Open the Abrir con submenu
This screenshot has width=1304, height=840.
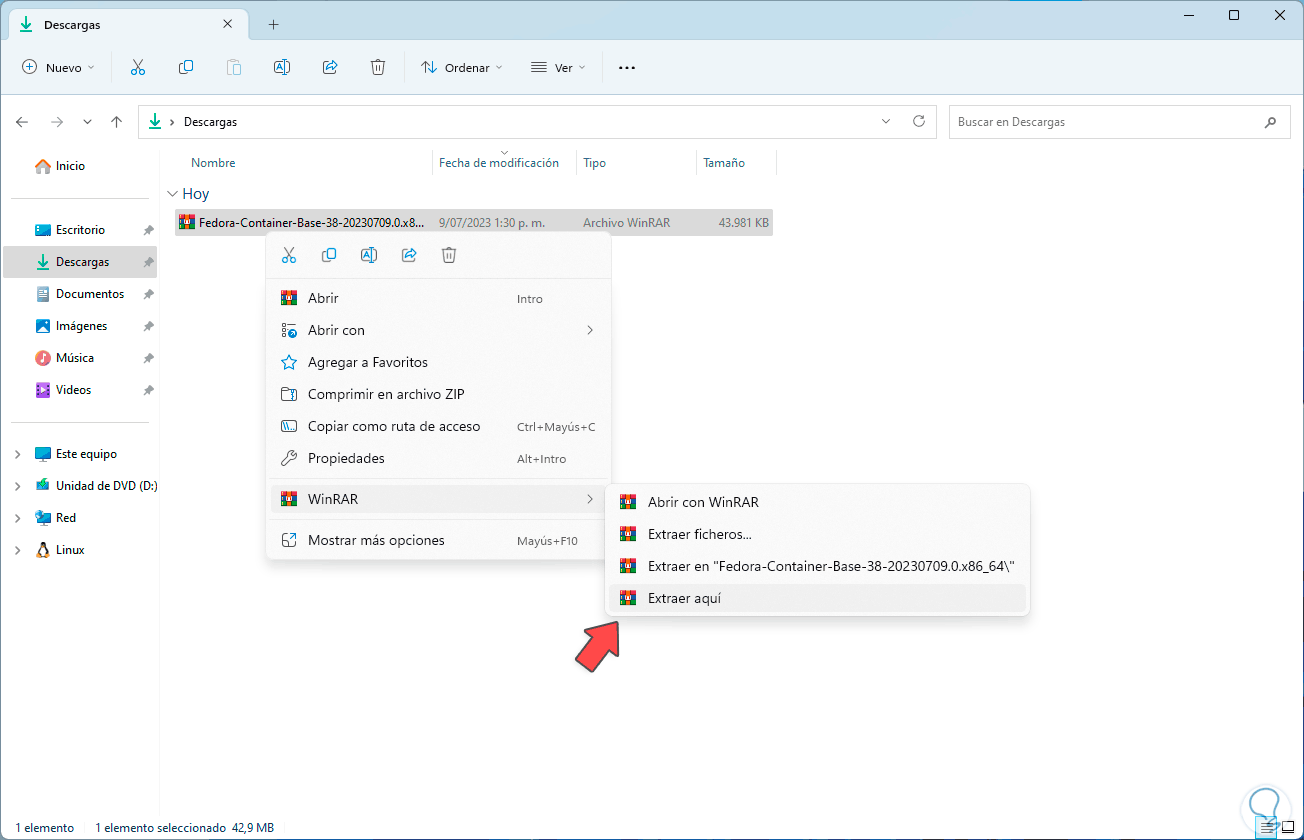[438, 330]
